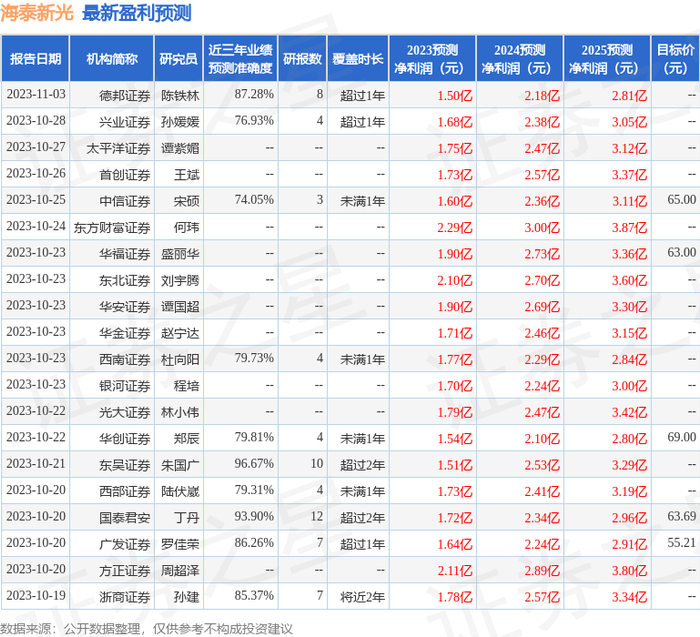The image size is (700, 637).
Task: Select the 德邦证券 institution cell
Action: pyautogui.click(x=124, y=96)
